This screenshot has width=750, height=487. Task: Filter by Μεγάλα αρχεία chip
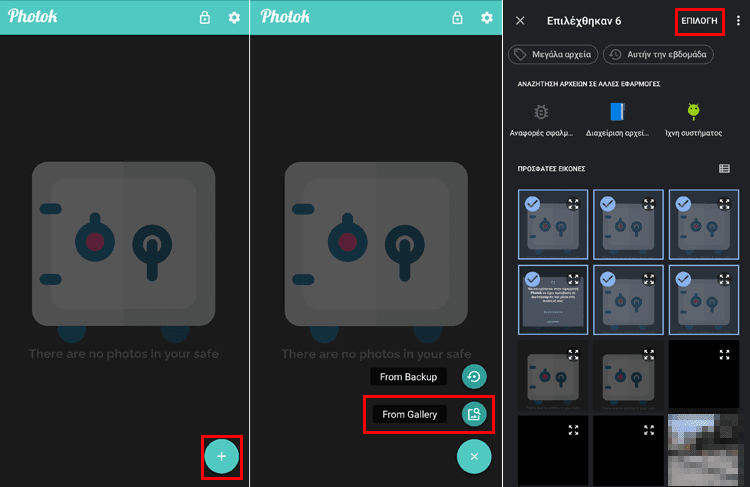(553, 55)
